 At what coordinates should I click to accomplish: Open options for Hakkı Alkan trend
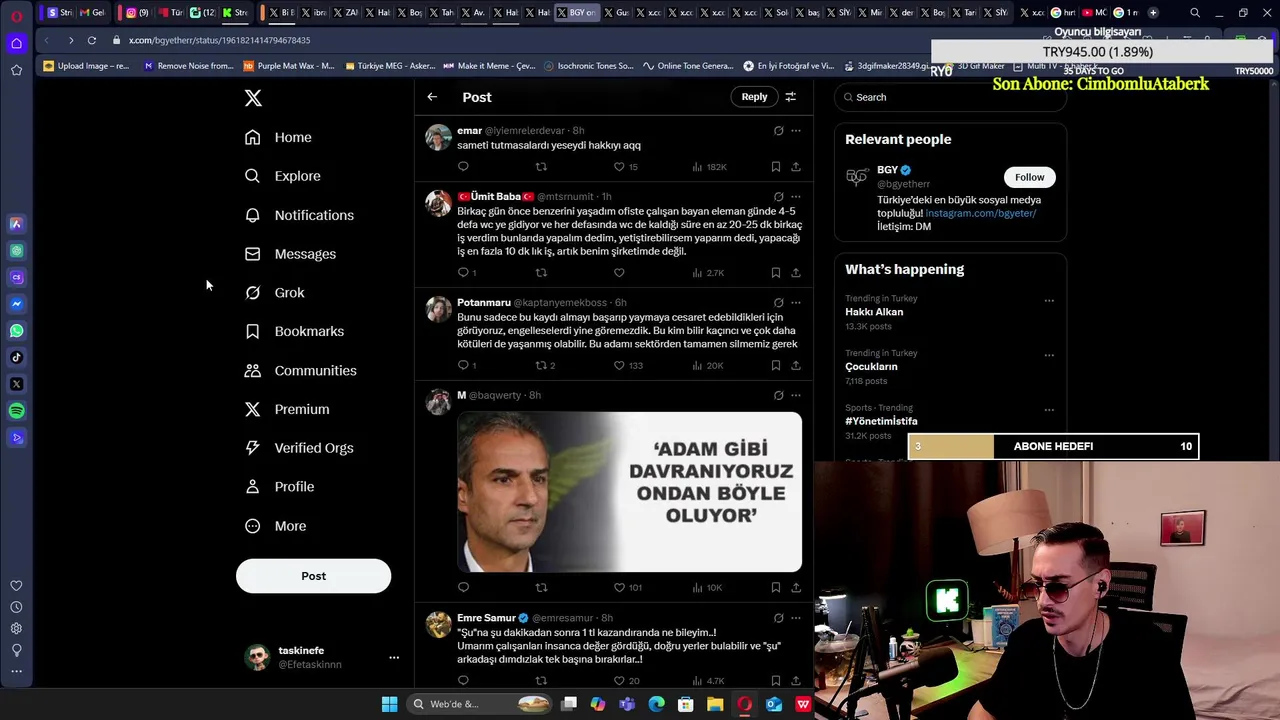click(1049, 300)
